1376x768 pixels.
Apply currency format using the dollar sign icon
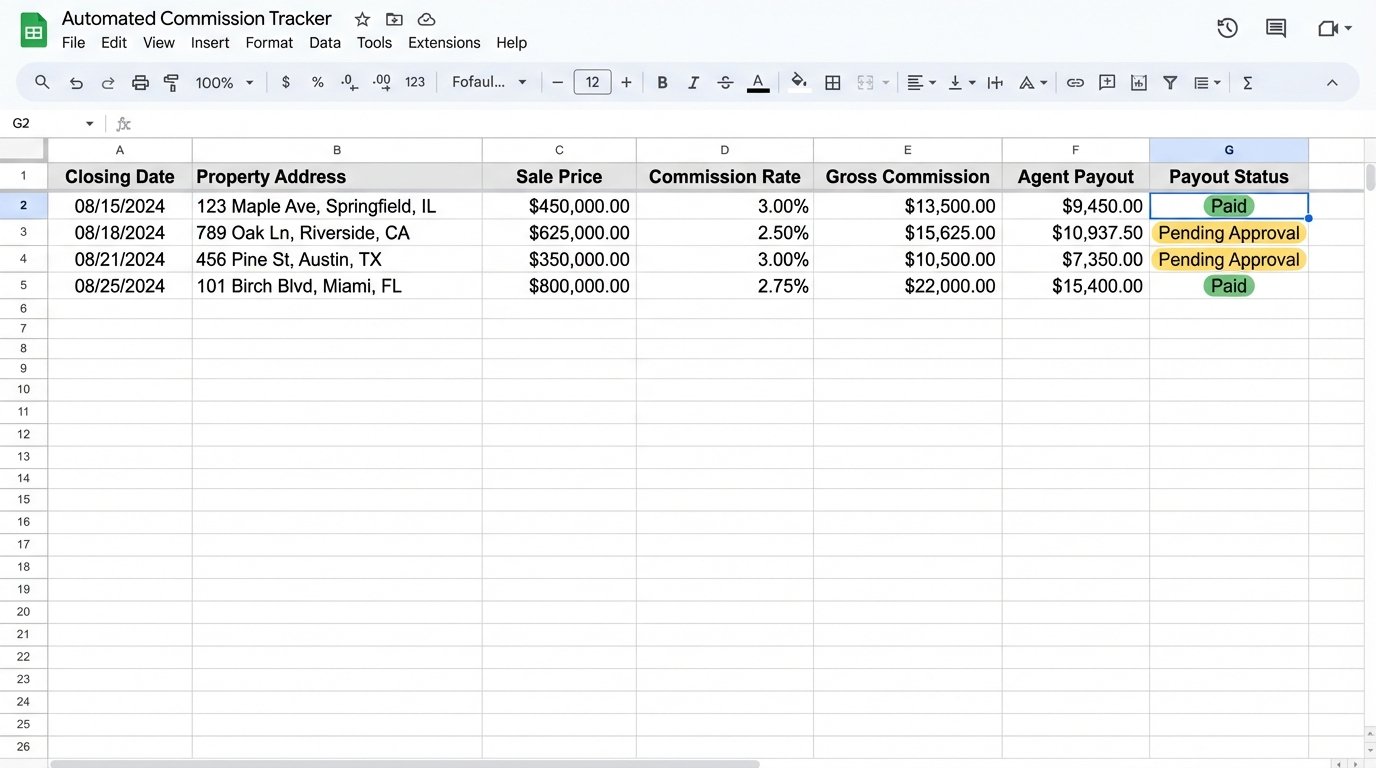286,82
